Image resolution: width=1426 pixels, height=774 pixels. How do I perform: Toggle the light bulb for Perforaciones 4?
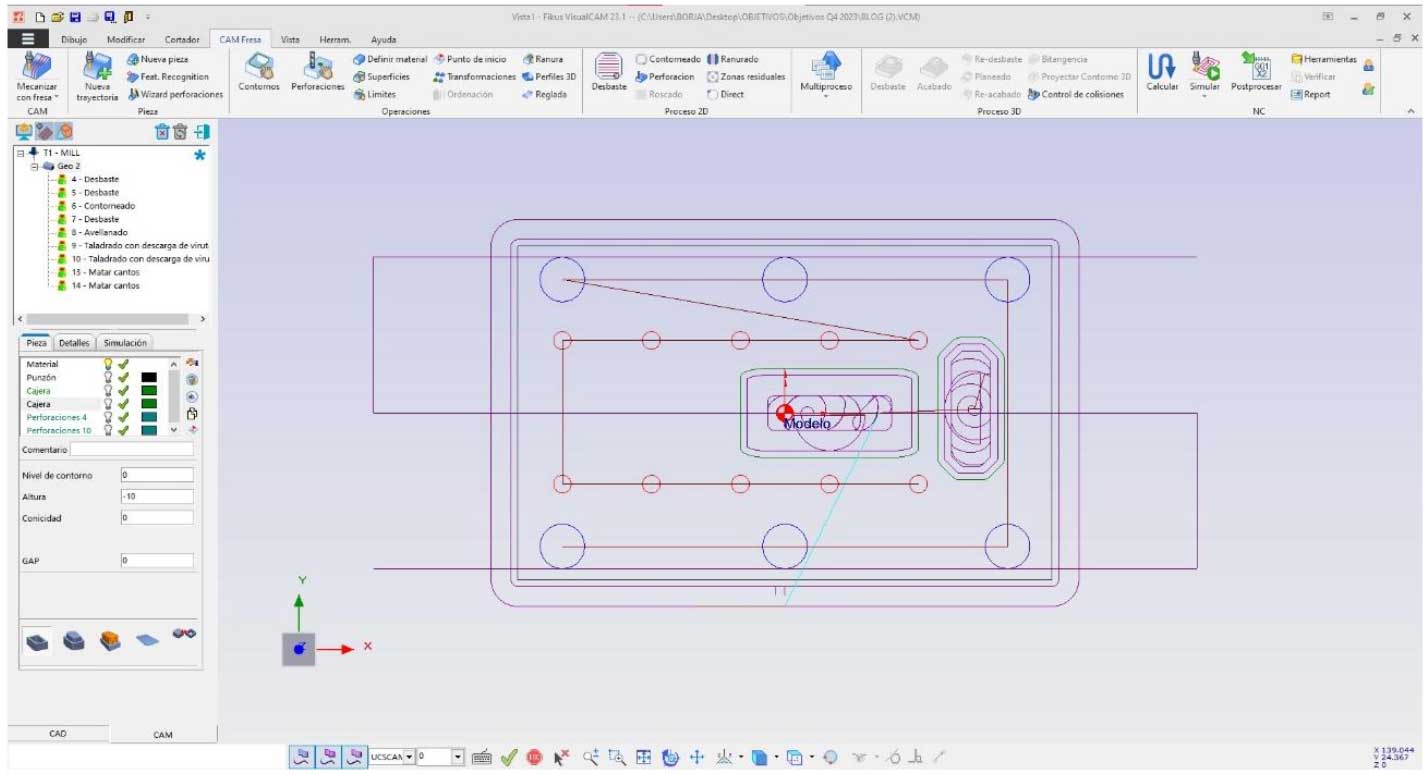click(x=108, y=417)
